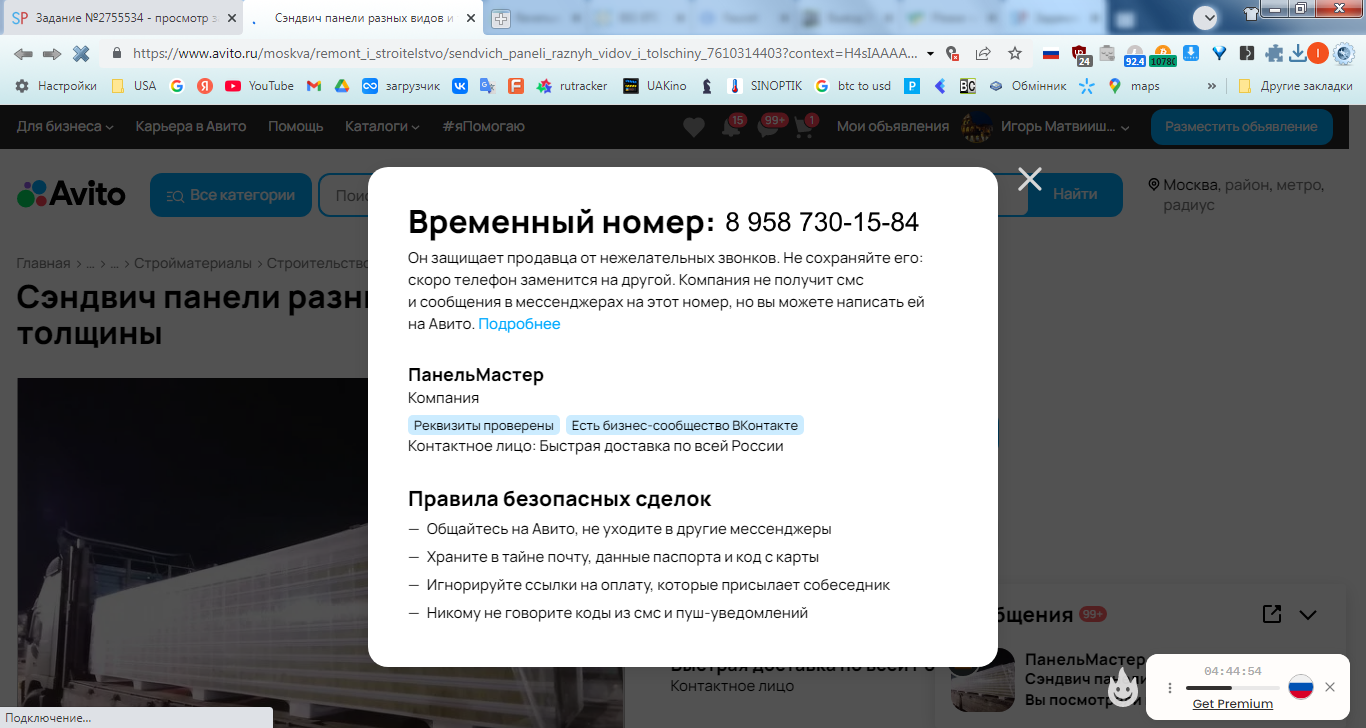Share this page from address bar
This screenshot has height=728, width=1366.
pyautogui.click(x=983, y=53)
